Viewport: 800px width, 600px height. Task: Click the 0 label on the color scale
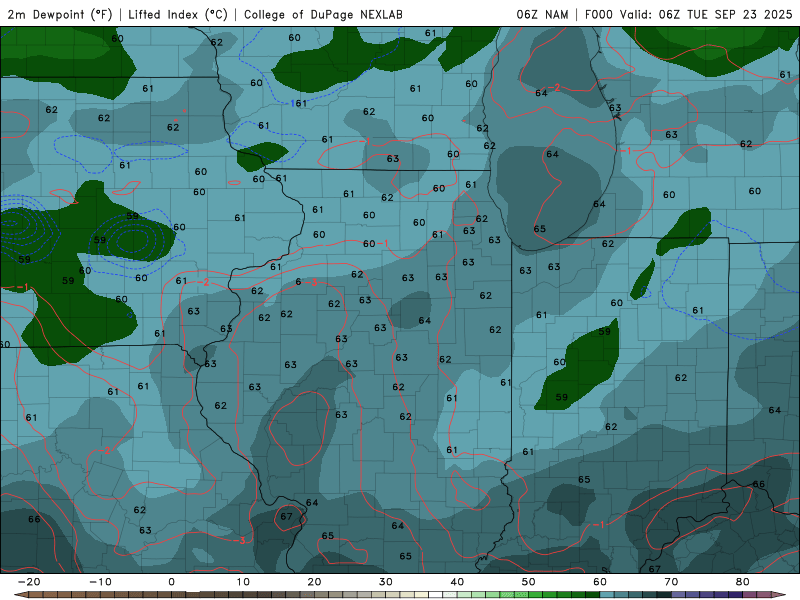171,582
